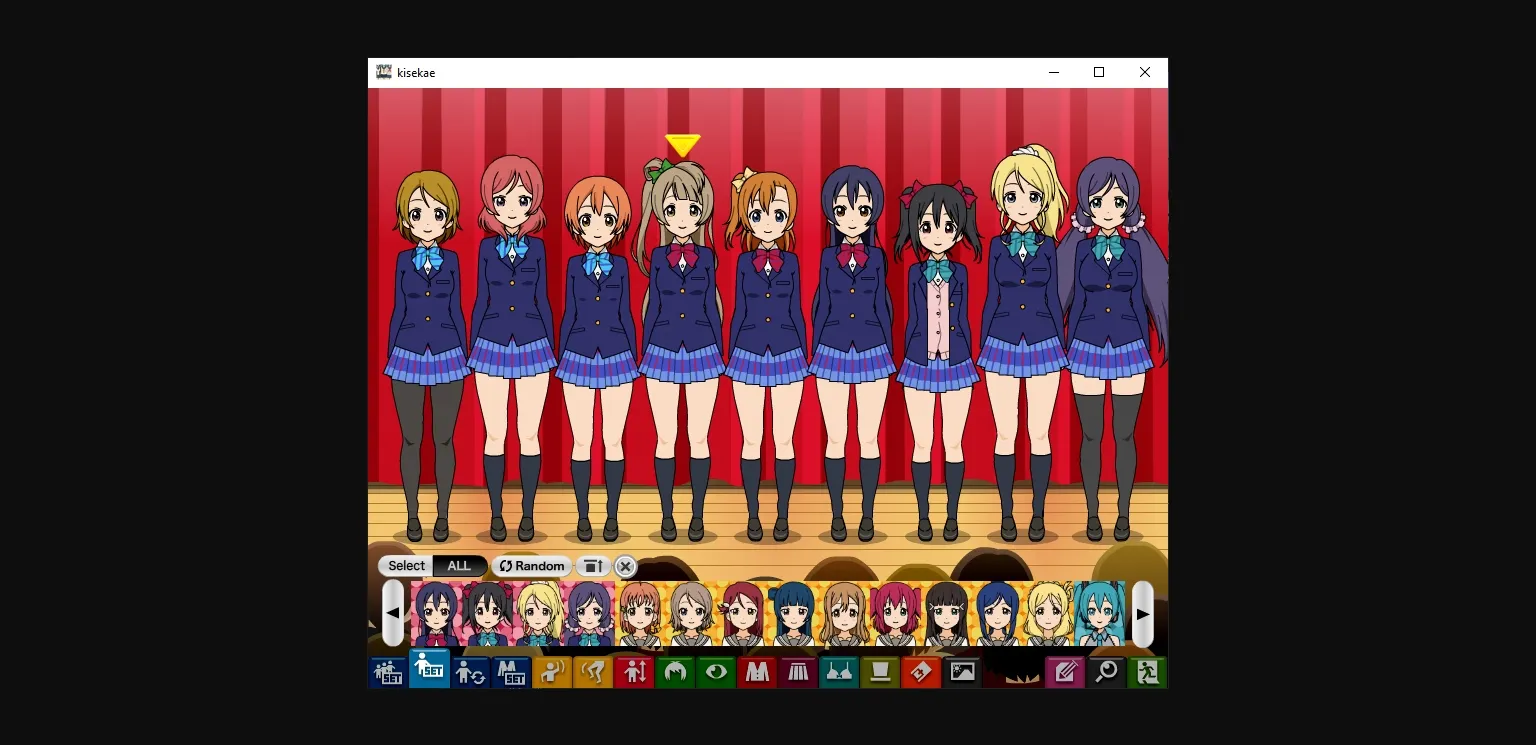The image size is (1536, 745).
Task: Open the arm pose tool
Action: pos(552,672)
